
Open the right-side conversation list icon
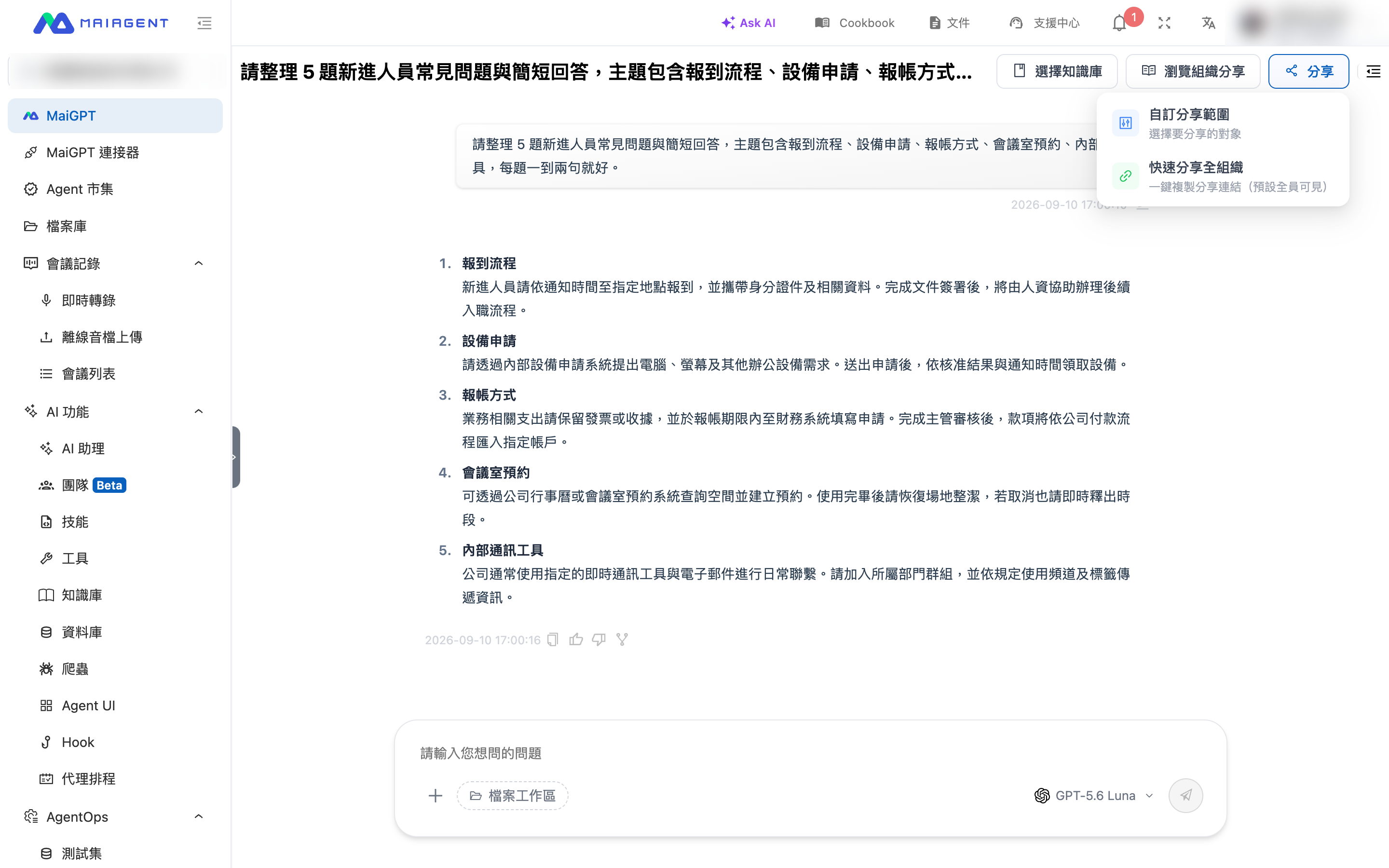(1374, 71)
